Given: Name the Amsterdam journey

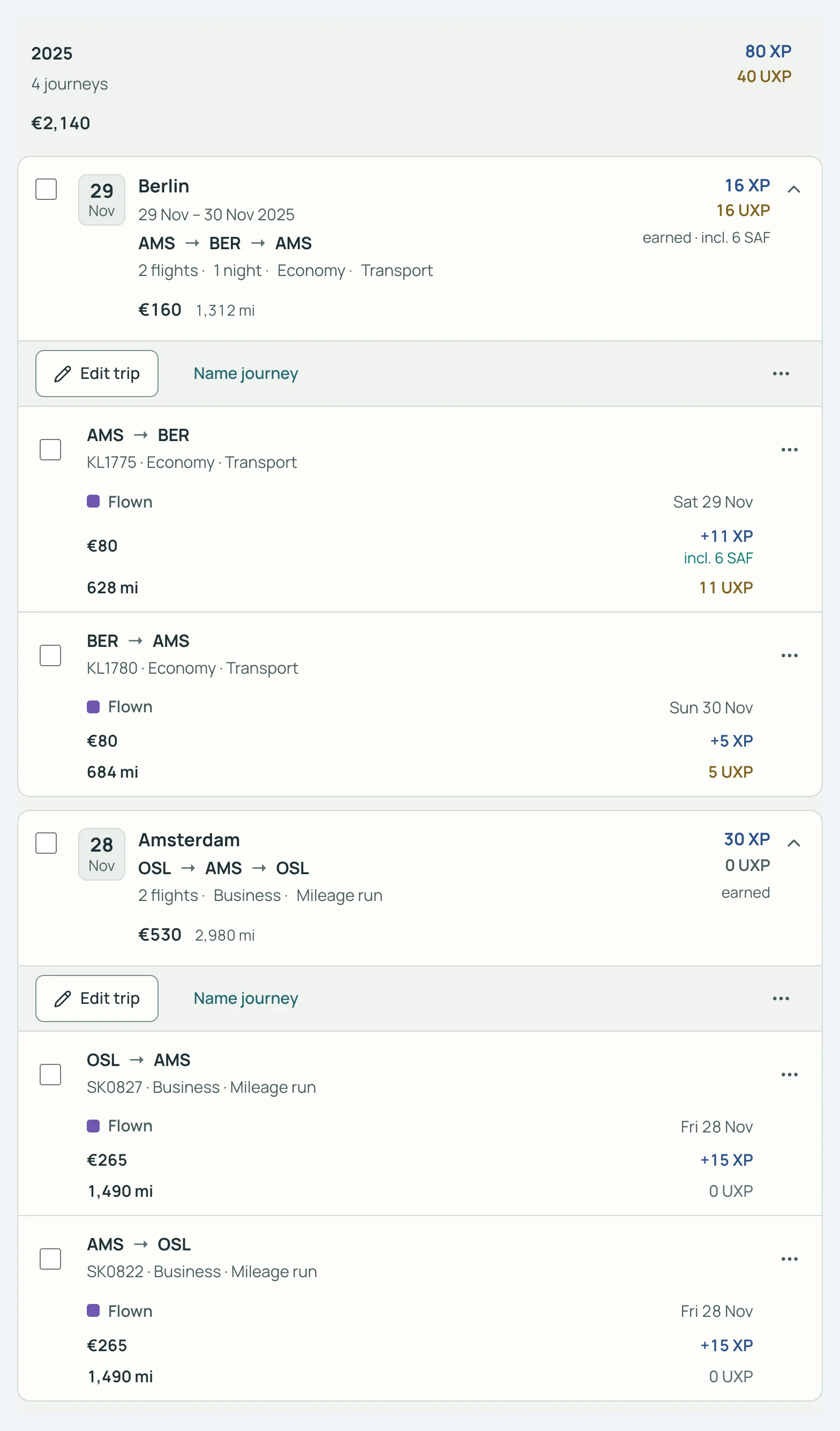Looking at the screenshot, I should 246,998.
